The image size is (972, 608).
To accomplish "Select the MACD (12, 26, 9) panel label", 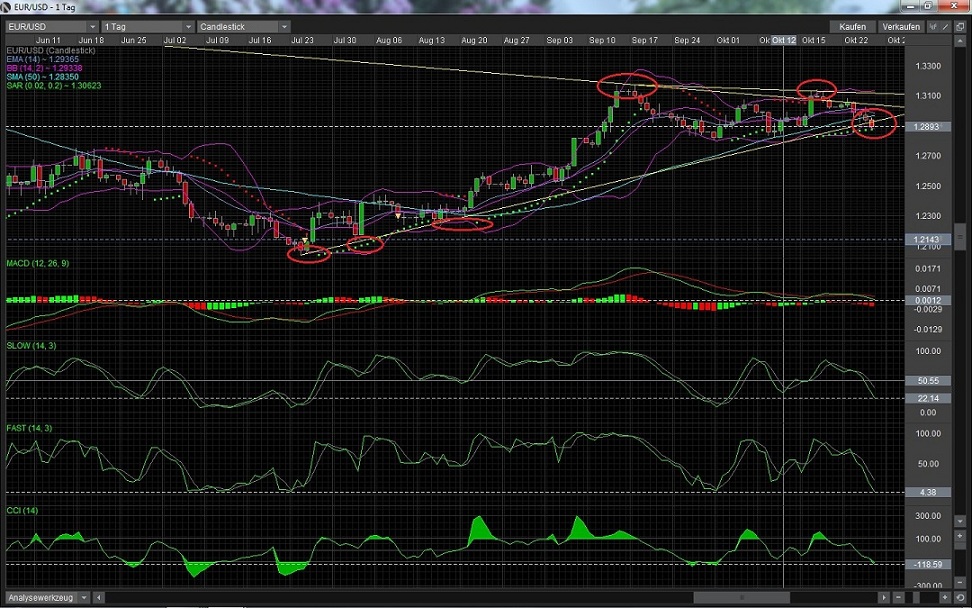I will (40, 263).
